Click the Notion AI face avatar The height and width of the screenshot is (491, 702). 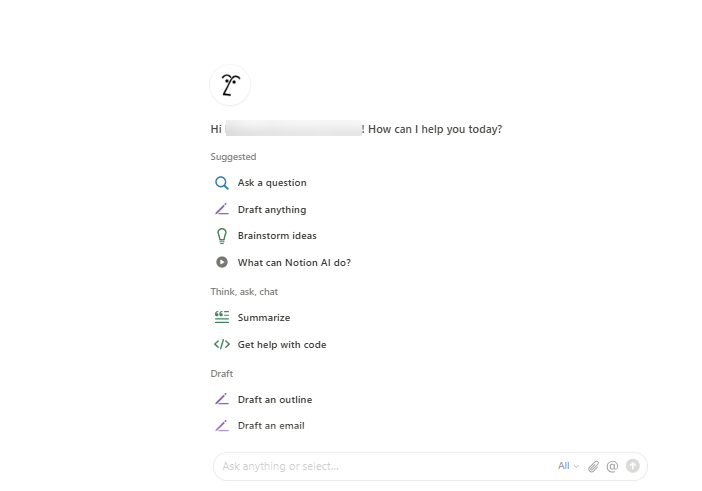[230, 85]
